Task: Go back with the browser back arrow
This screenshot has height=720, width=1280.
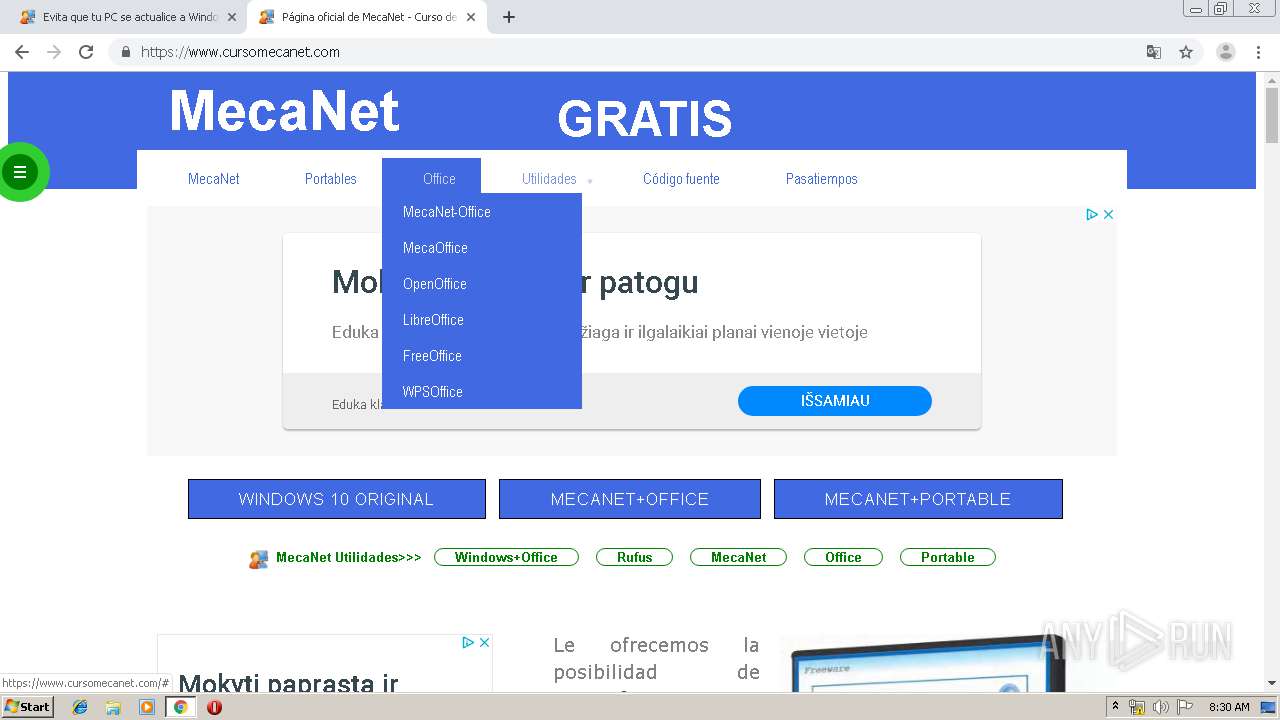Action: [22, 52]
